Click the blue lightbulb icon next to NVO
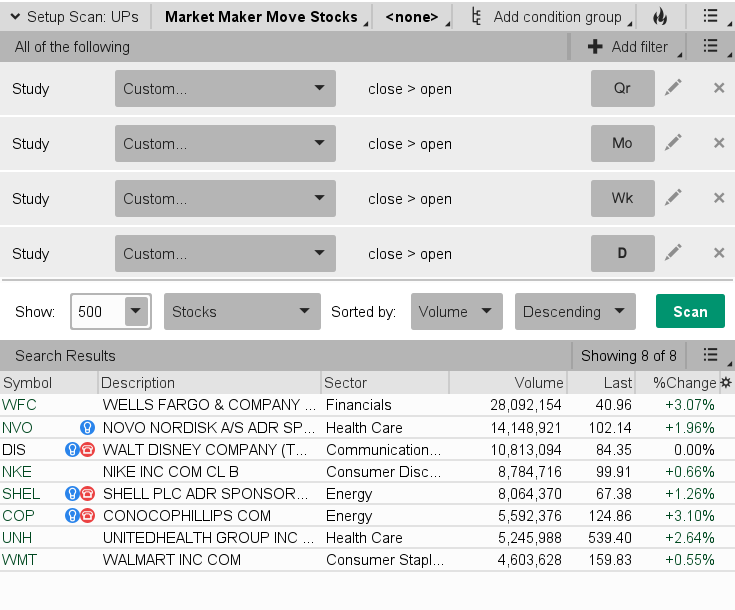The width and height of the screenshot is (735, 610). click(x=87, y=427)
